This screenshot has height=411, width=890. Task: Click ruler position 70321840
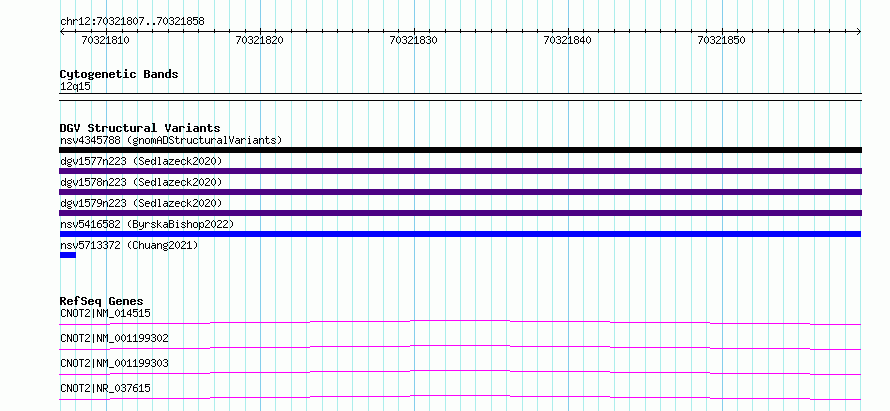568,40
